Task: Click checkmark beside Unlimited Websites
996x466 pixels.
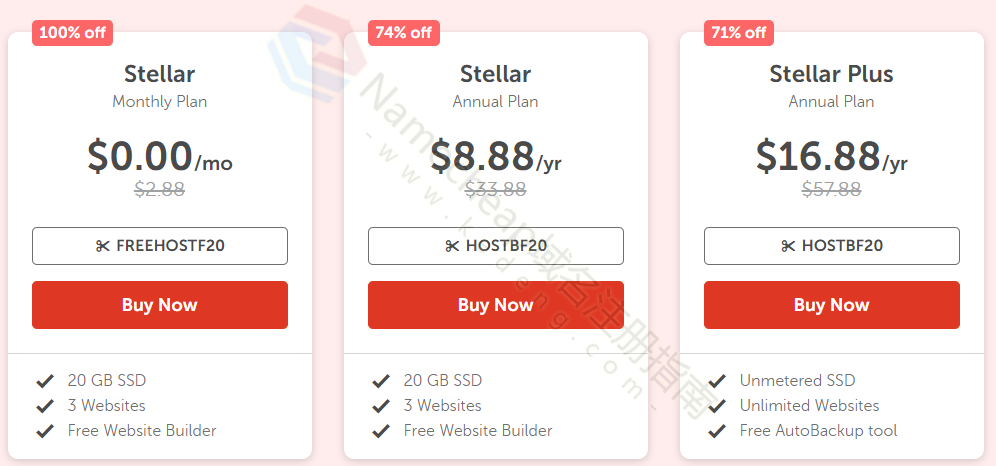Action: pos(716,406)
